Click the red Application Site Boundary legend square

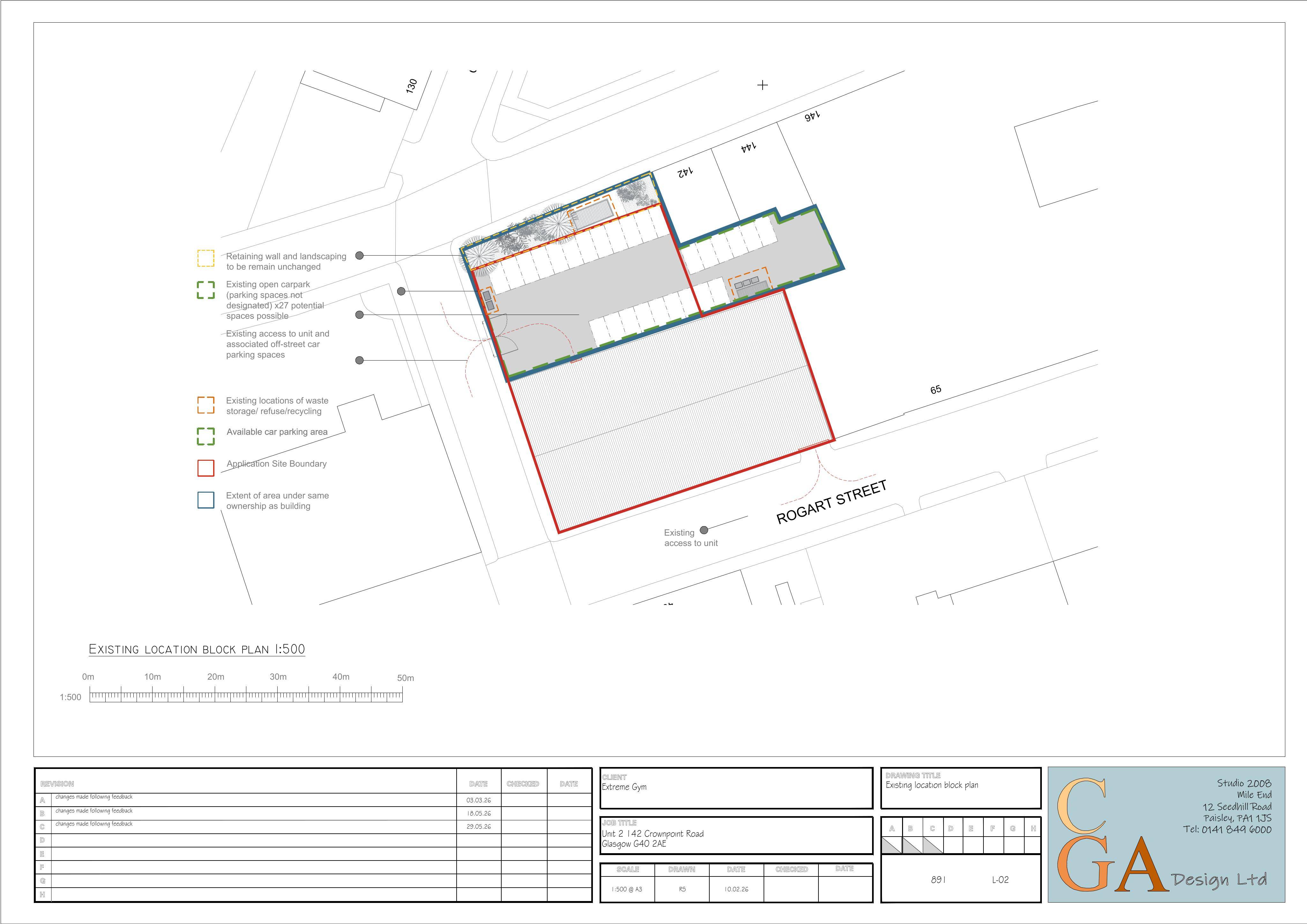coord(205,468)
